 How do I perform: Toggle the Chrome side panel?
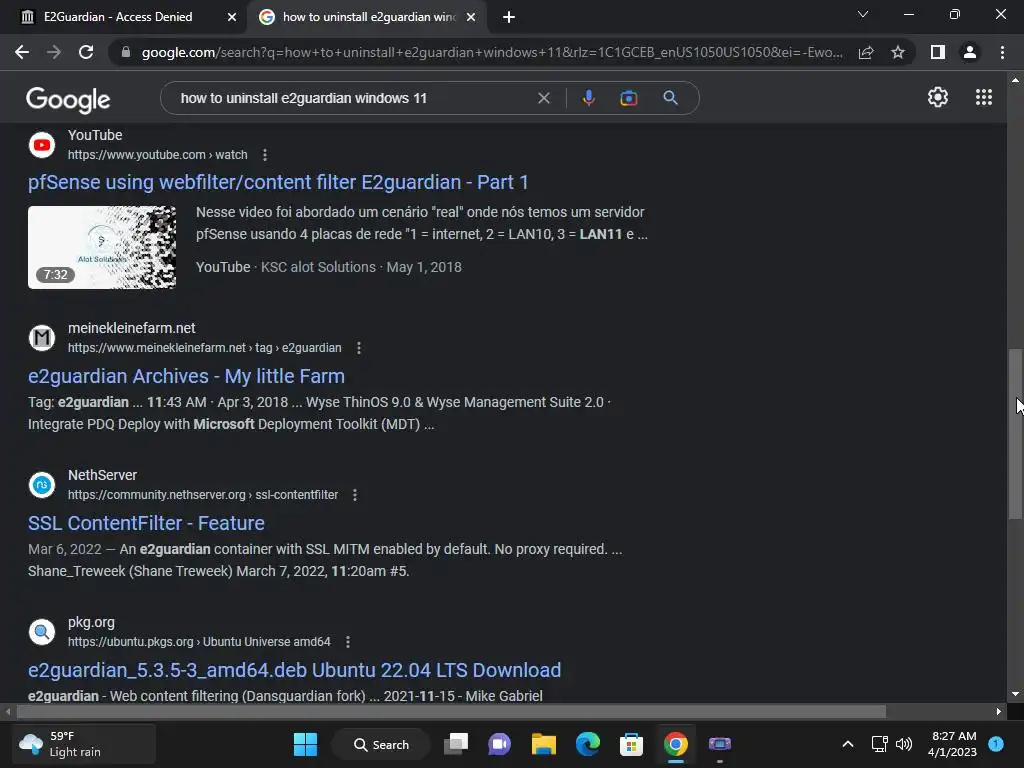point(938,52)
